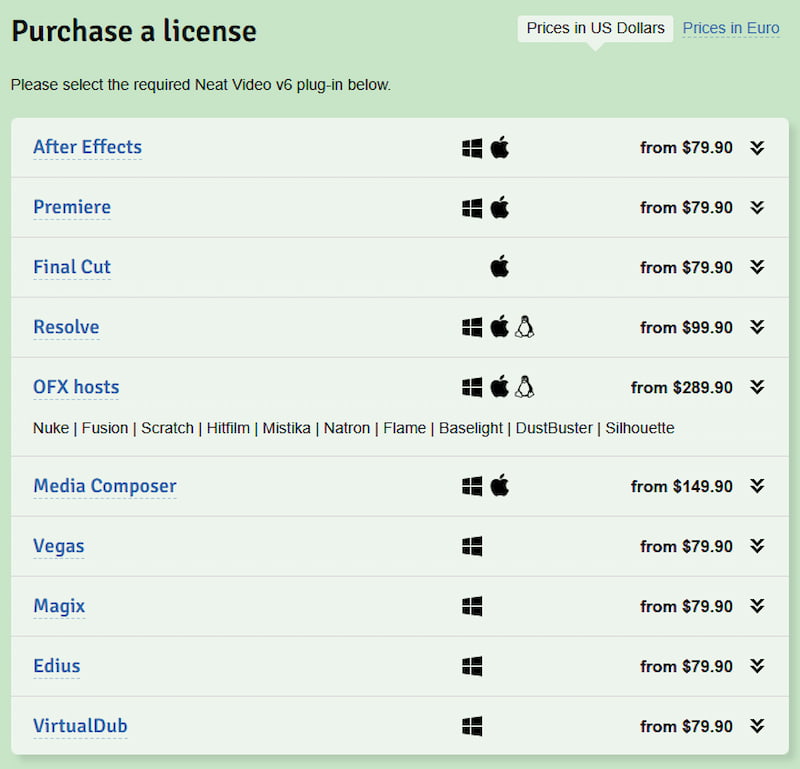This screenshot has height=769, width=800.
Task: Expand the Resolve pricing chevron
Action: tap(758, 328)
